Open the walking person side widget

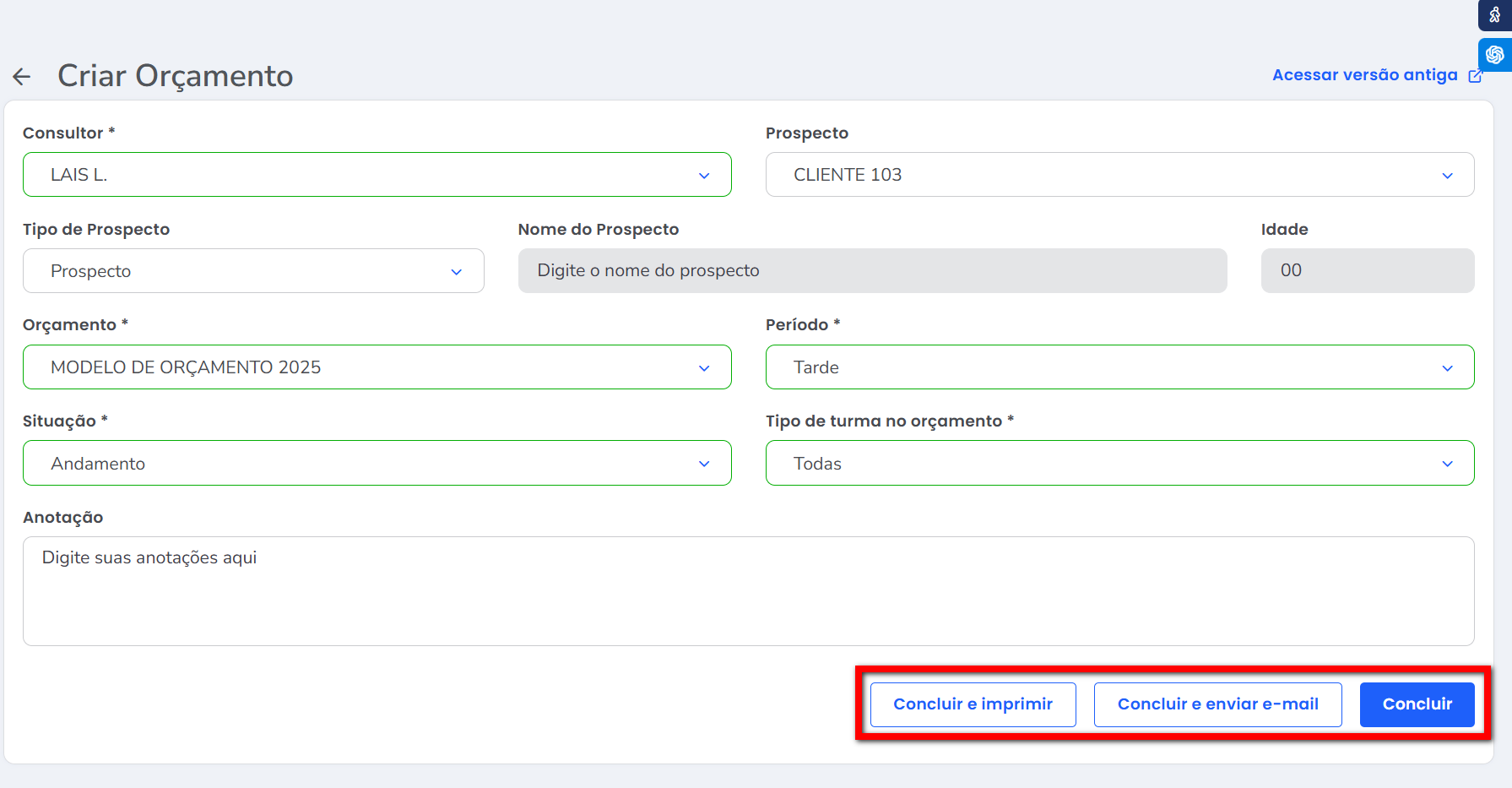[x=1494, y=15]
